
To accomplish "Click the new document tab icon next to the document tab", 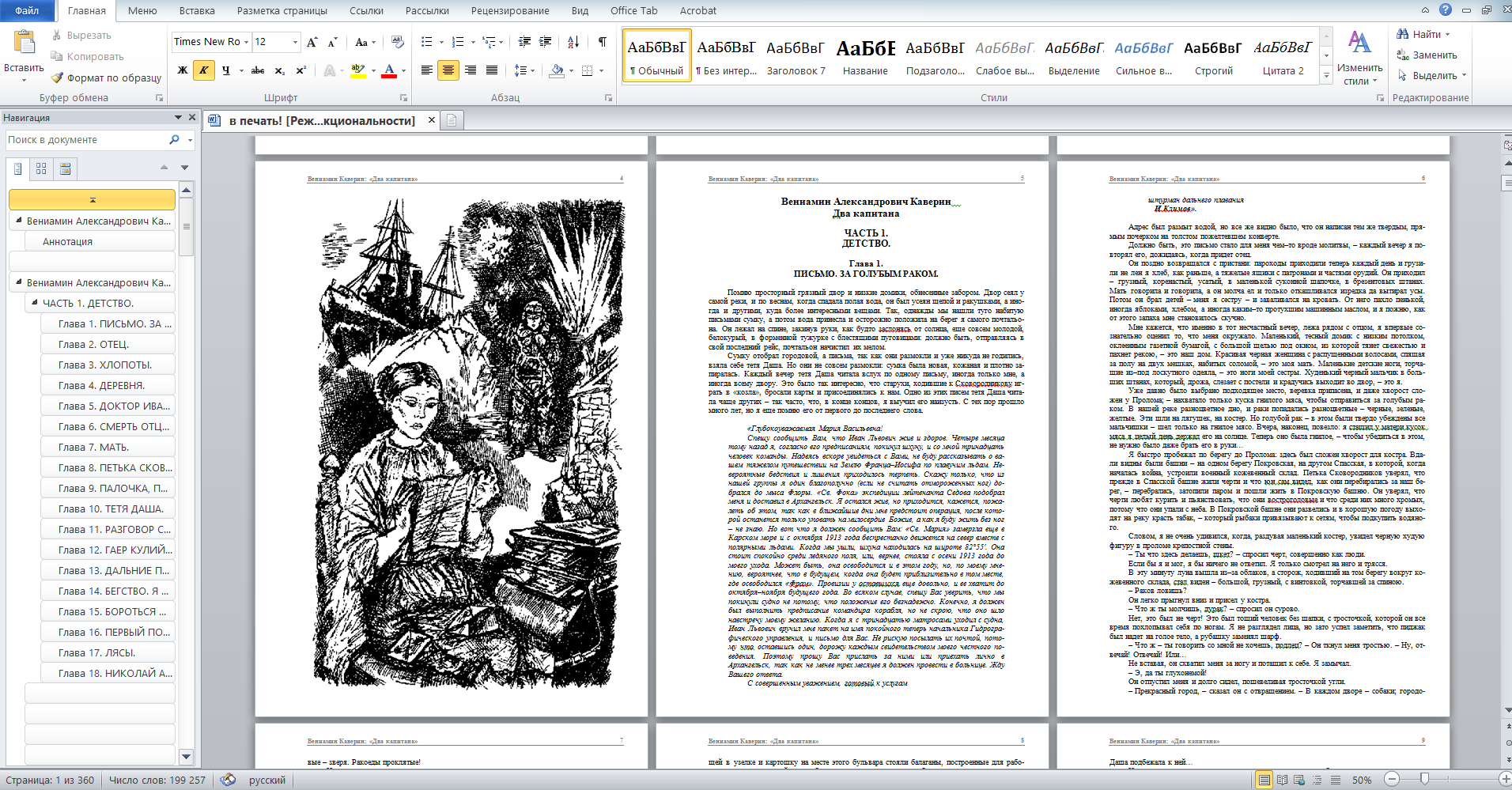I will [x=452, y=120].
